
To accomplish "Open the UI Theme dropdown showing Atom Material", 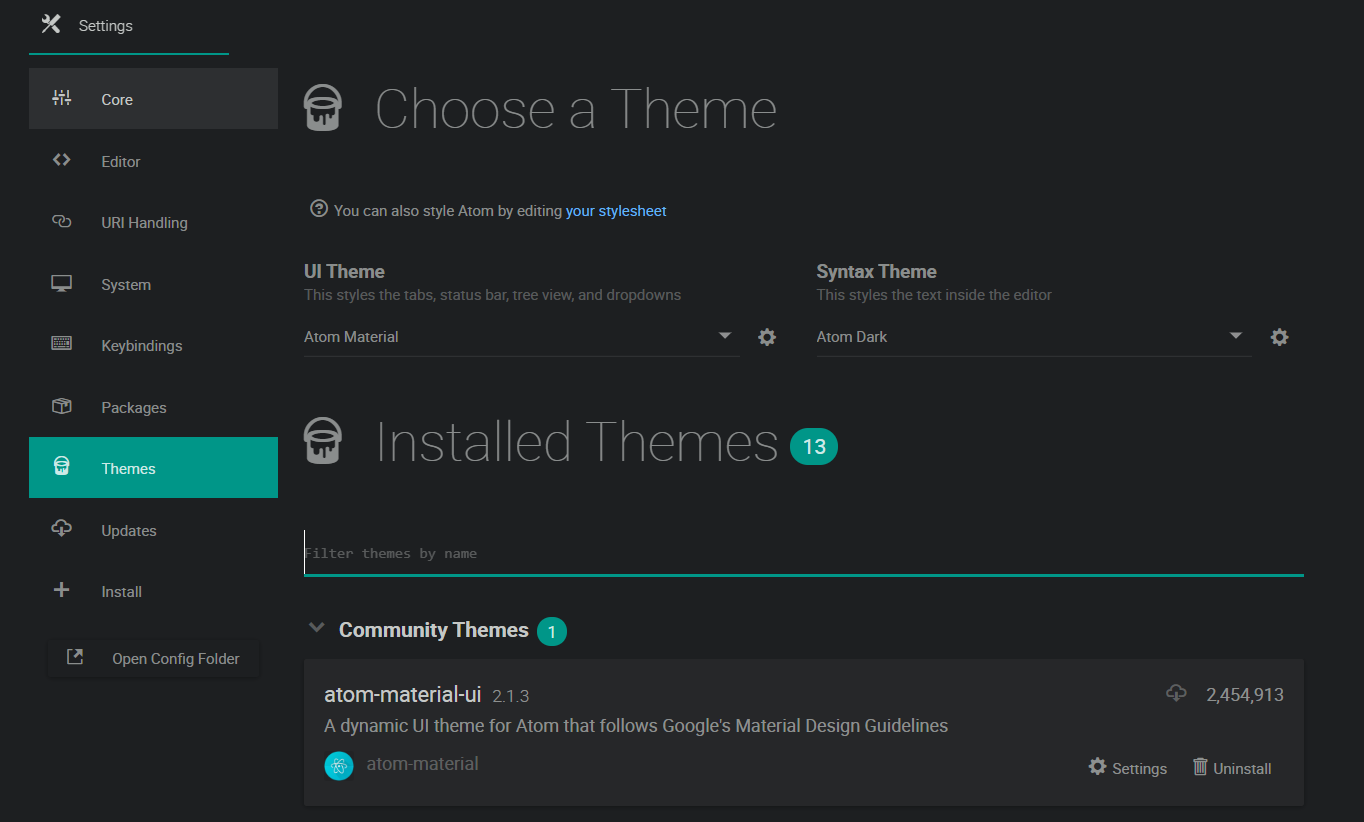I will 521,337.
